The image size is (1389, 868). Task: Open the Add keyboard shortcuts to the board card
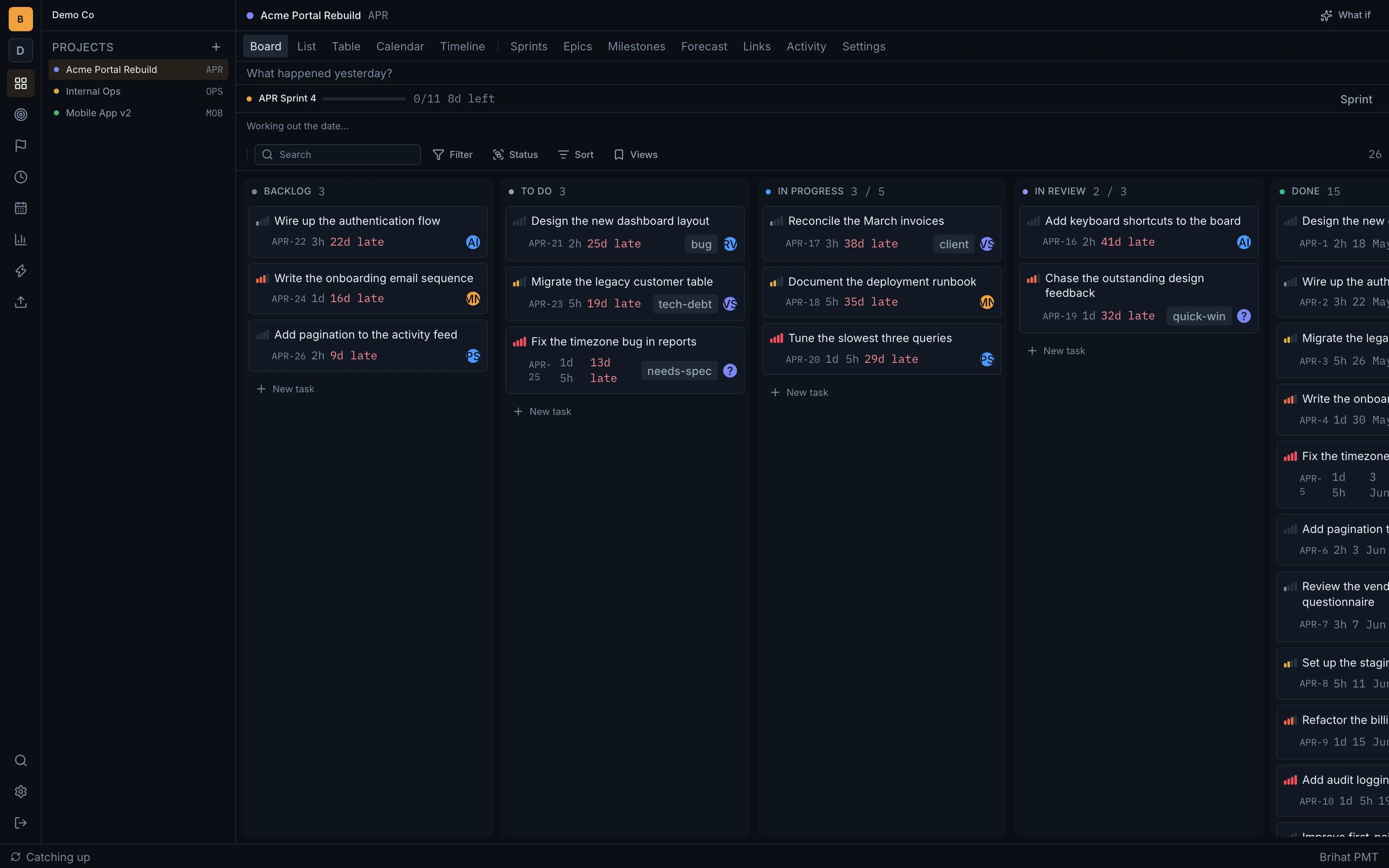[x=1139, y=232]
